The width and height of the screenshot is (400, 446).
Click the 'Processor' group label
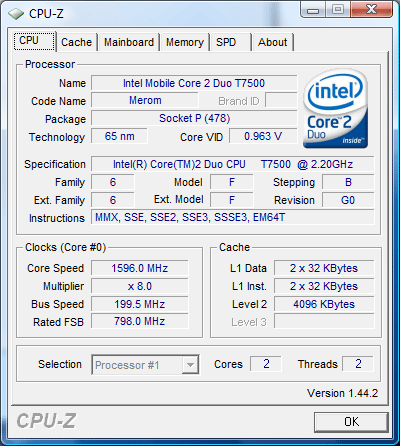(50, 64)
